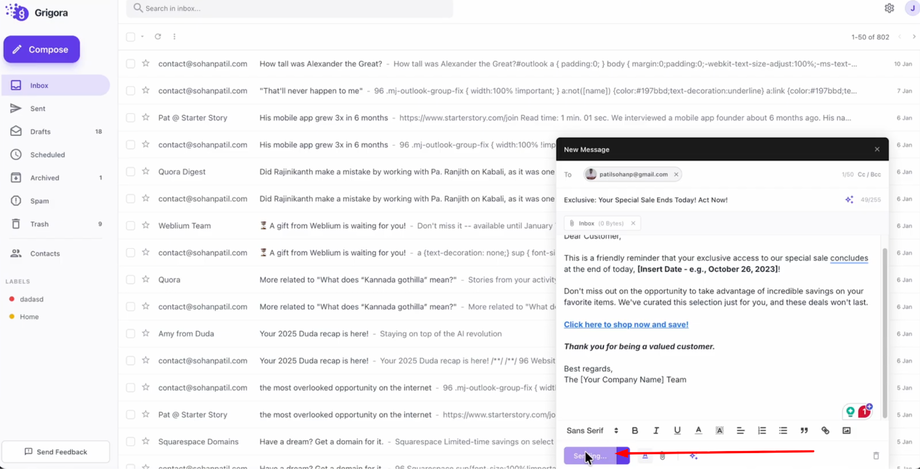The width and height of the screenshot is (920, 469).
Task: Open the Inbox folder
Action: tap(55, 85)
